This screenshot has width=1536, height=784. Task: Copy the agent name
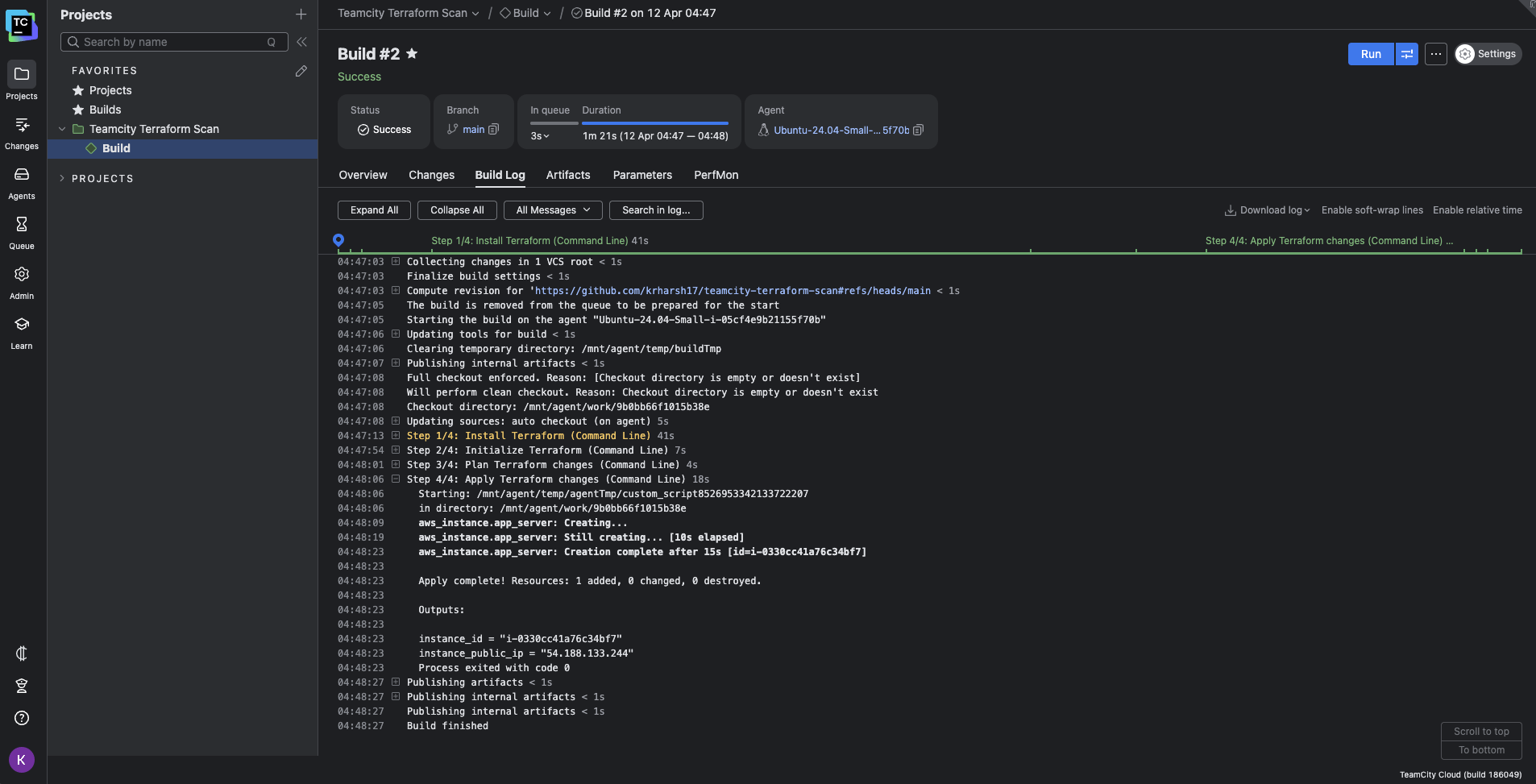(x=918, y=130)
